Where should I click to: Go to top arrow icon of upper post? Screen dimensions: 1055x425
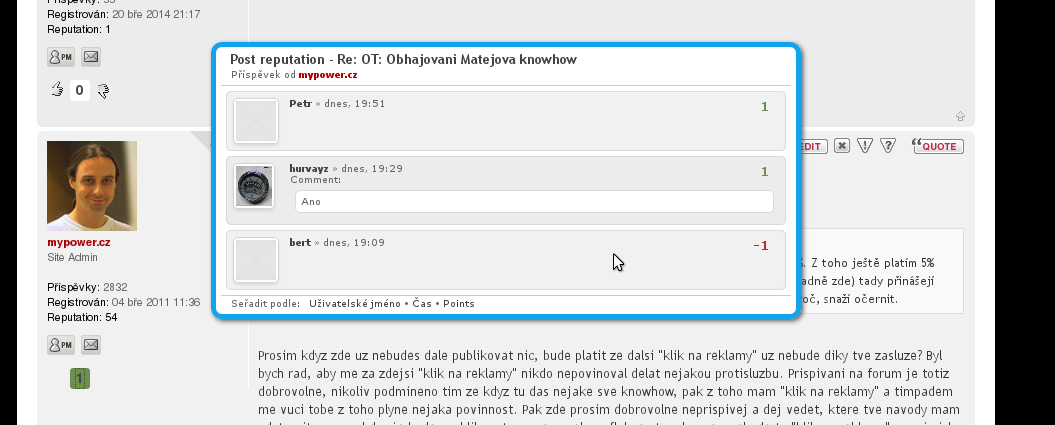click(960, 116)
